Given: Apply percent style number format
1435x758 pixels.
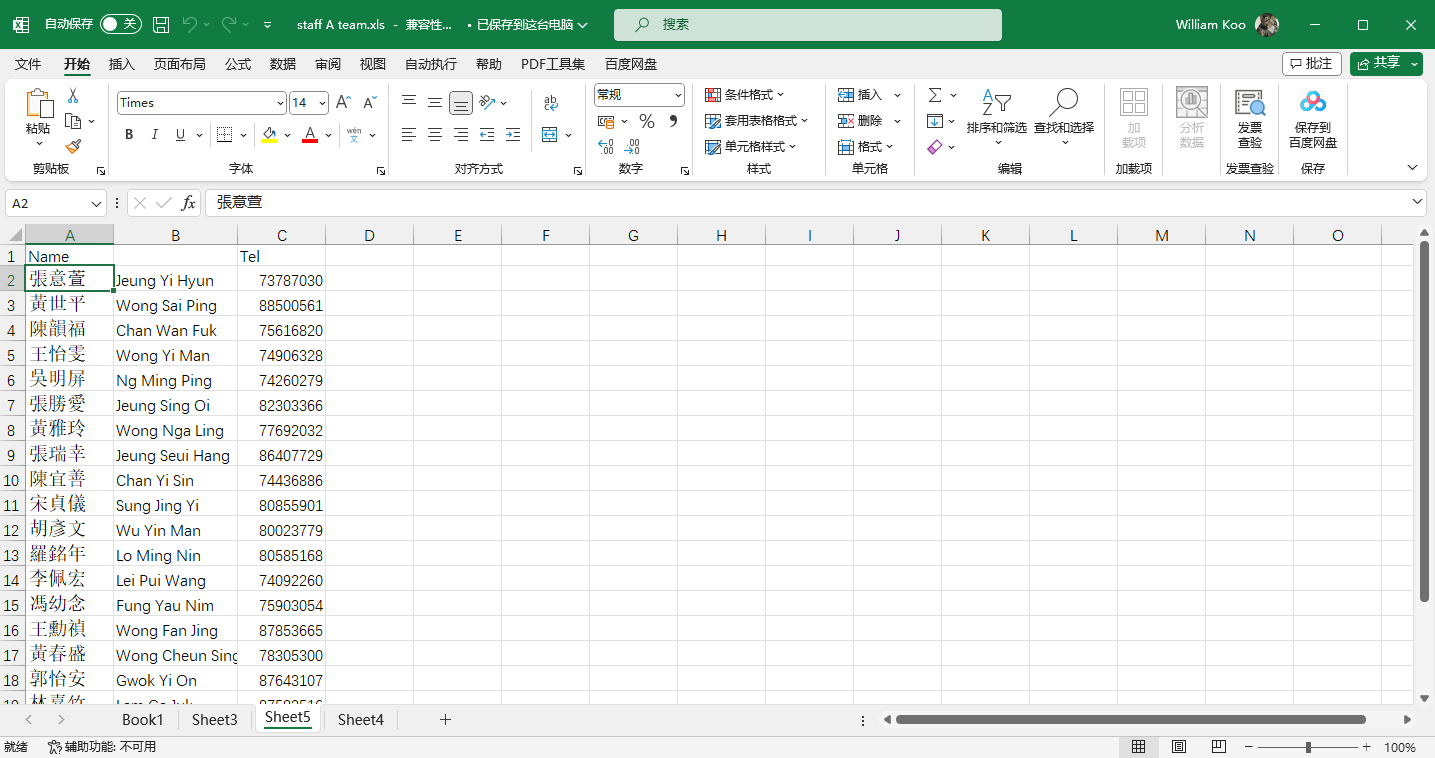Looking at the screenshot, I should tap(646, 121).
